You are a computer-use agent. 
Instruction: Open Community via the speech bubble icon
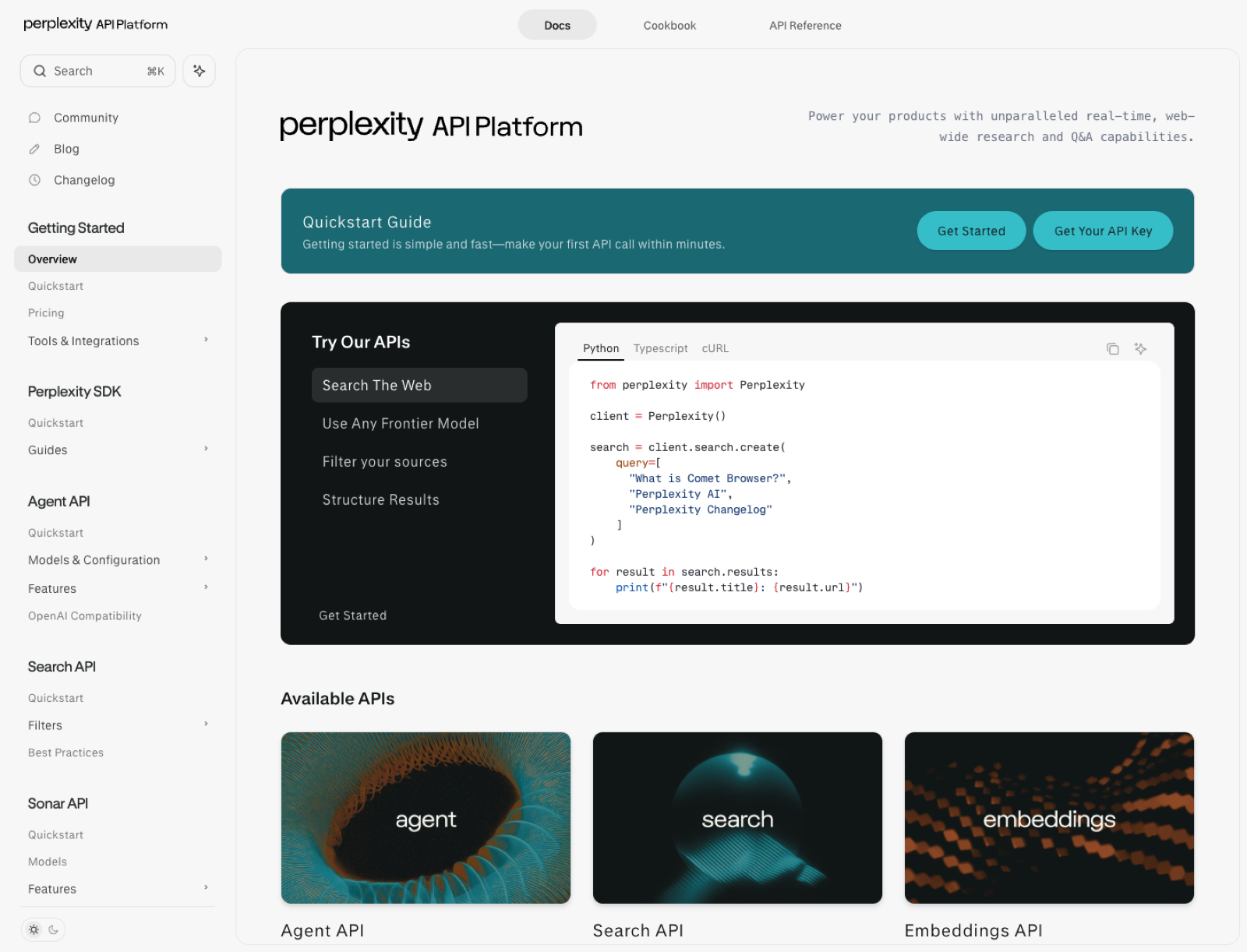pyautogui.click(x=86, y=118)
